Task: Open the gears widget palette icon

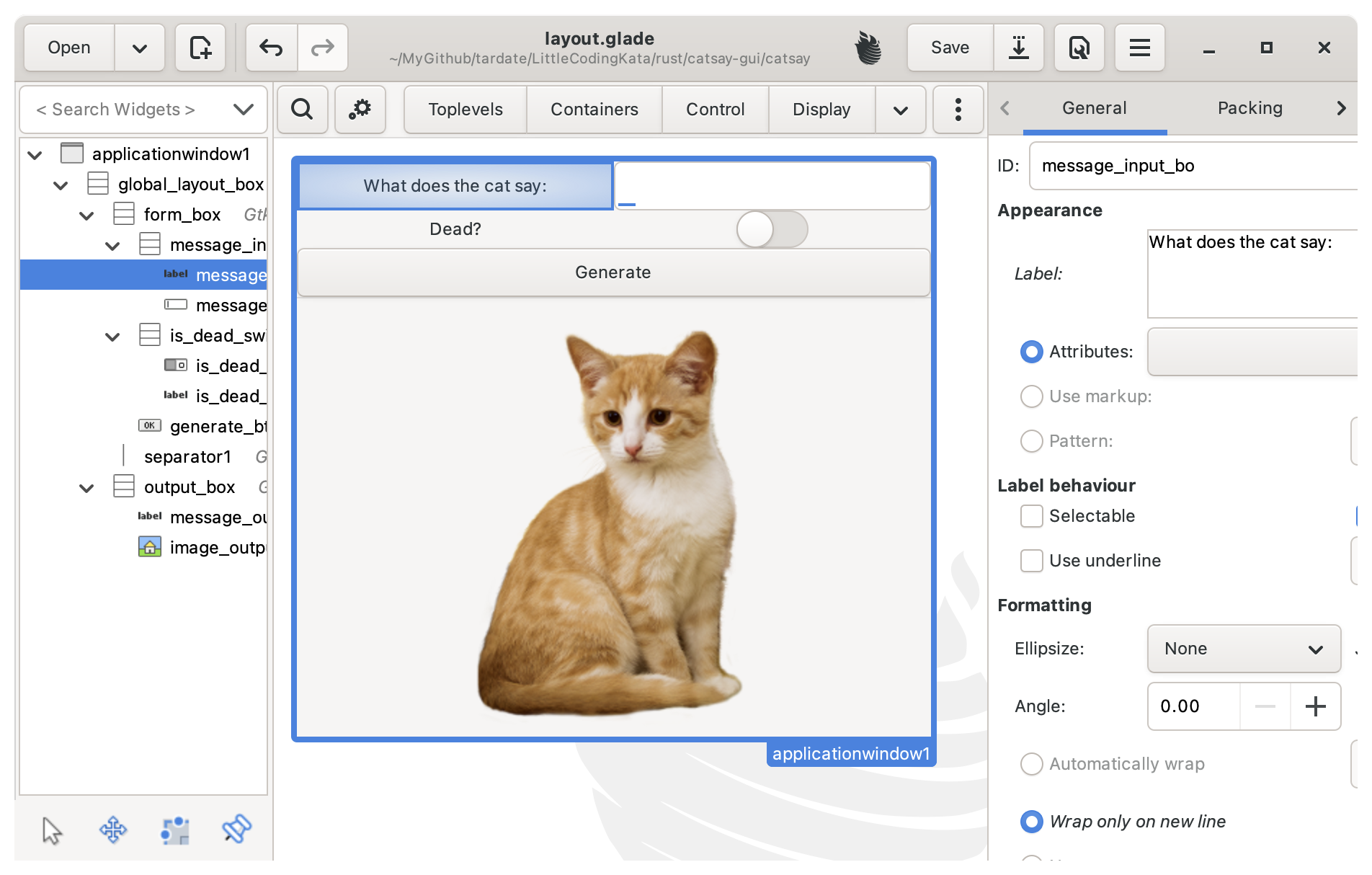Action: (x=360, y=110)
